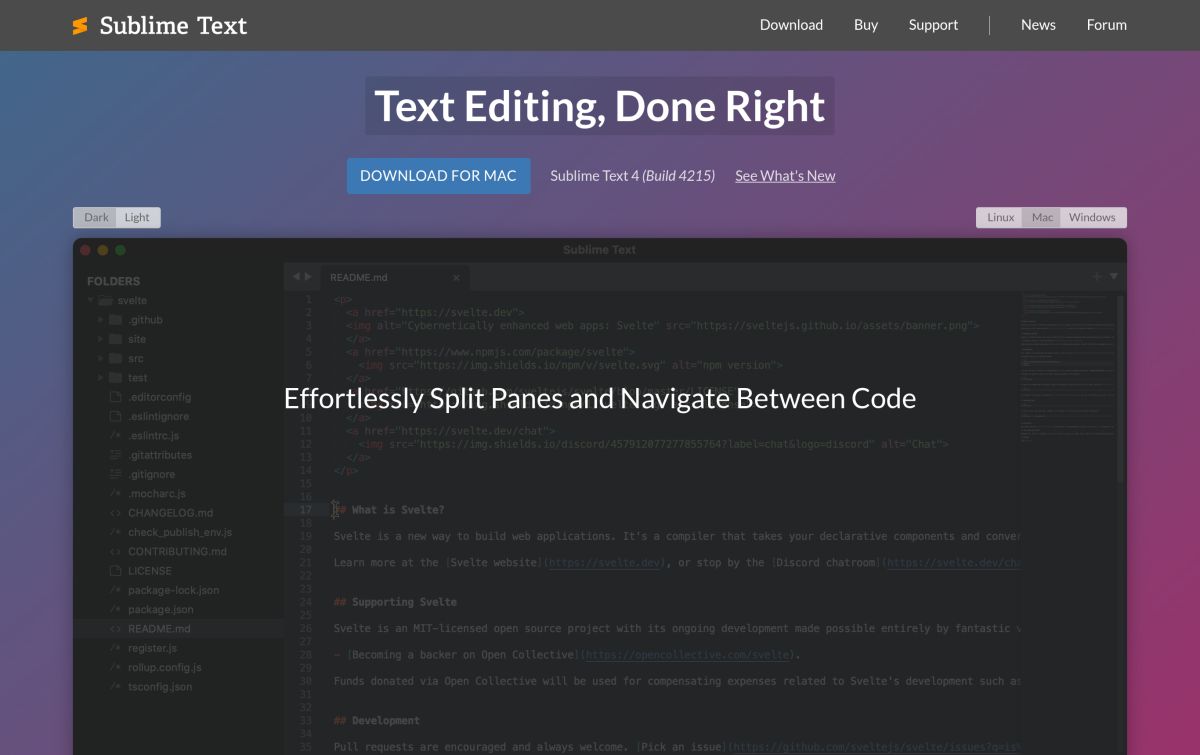Screen dimensions: 1200x755
Task: Open News from the top navigation
Action: coord(1038,25)
